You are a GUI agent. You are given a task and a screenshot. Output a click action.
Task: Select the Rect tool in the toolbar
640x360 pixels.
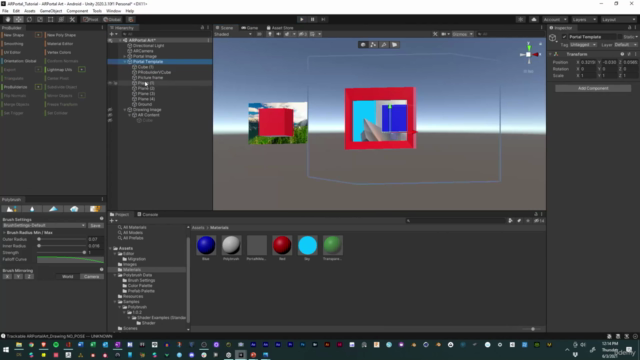tap(50, 20)
